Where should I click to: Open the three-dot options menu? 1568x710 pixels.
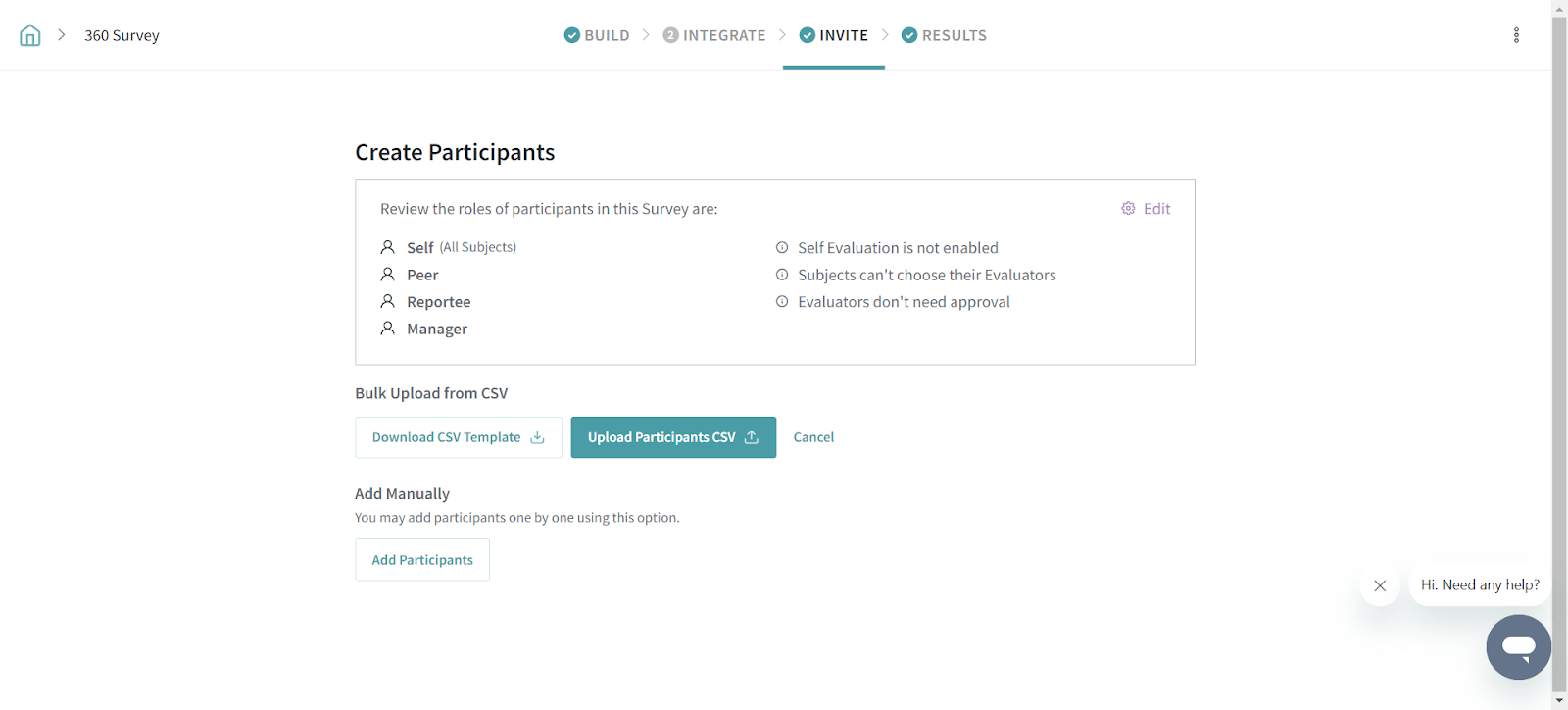tap(1516, 35)
